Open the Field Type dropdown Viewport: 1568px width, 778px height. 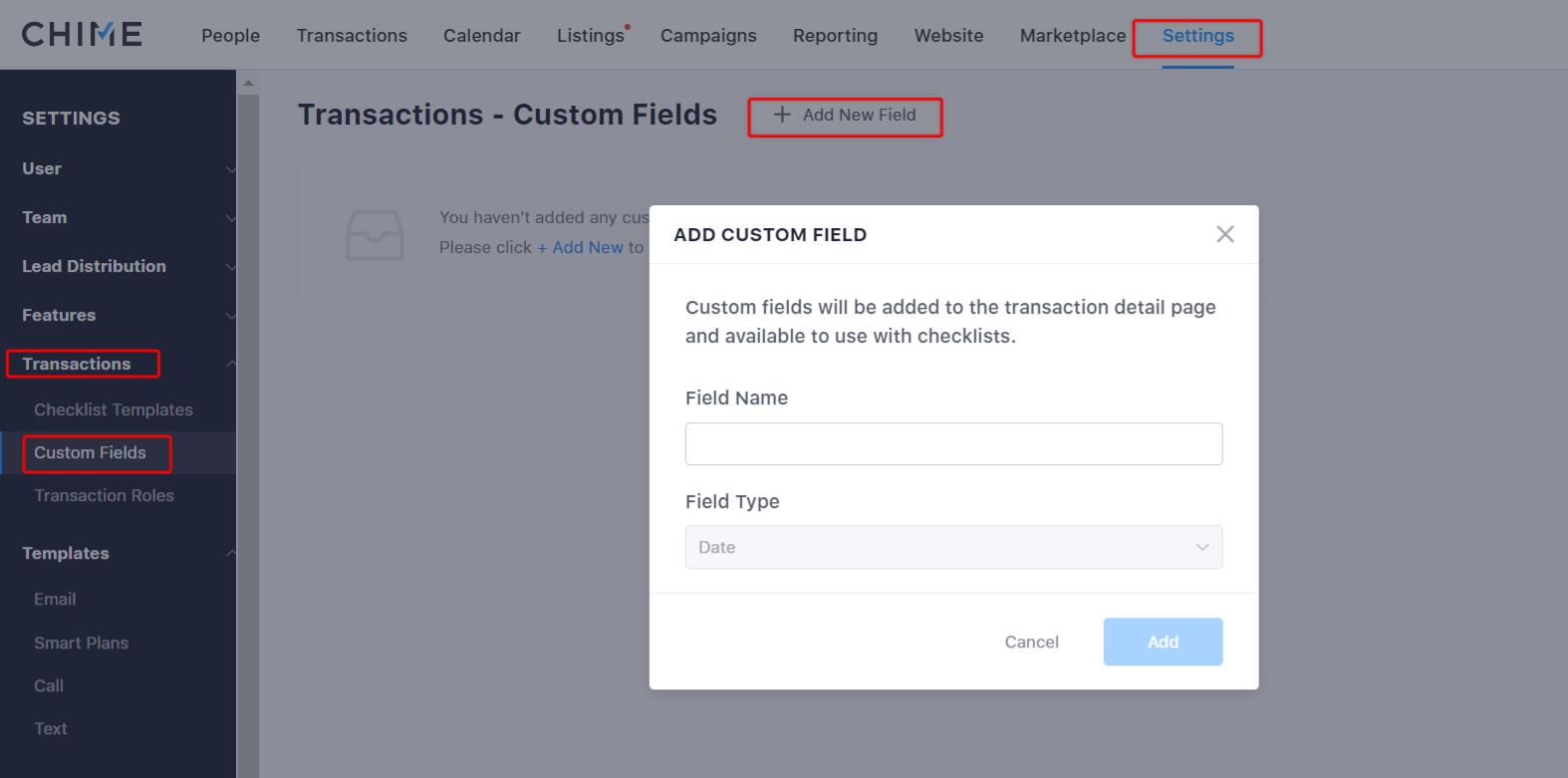pyautogui.click(x=953, y=547)
